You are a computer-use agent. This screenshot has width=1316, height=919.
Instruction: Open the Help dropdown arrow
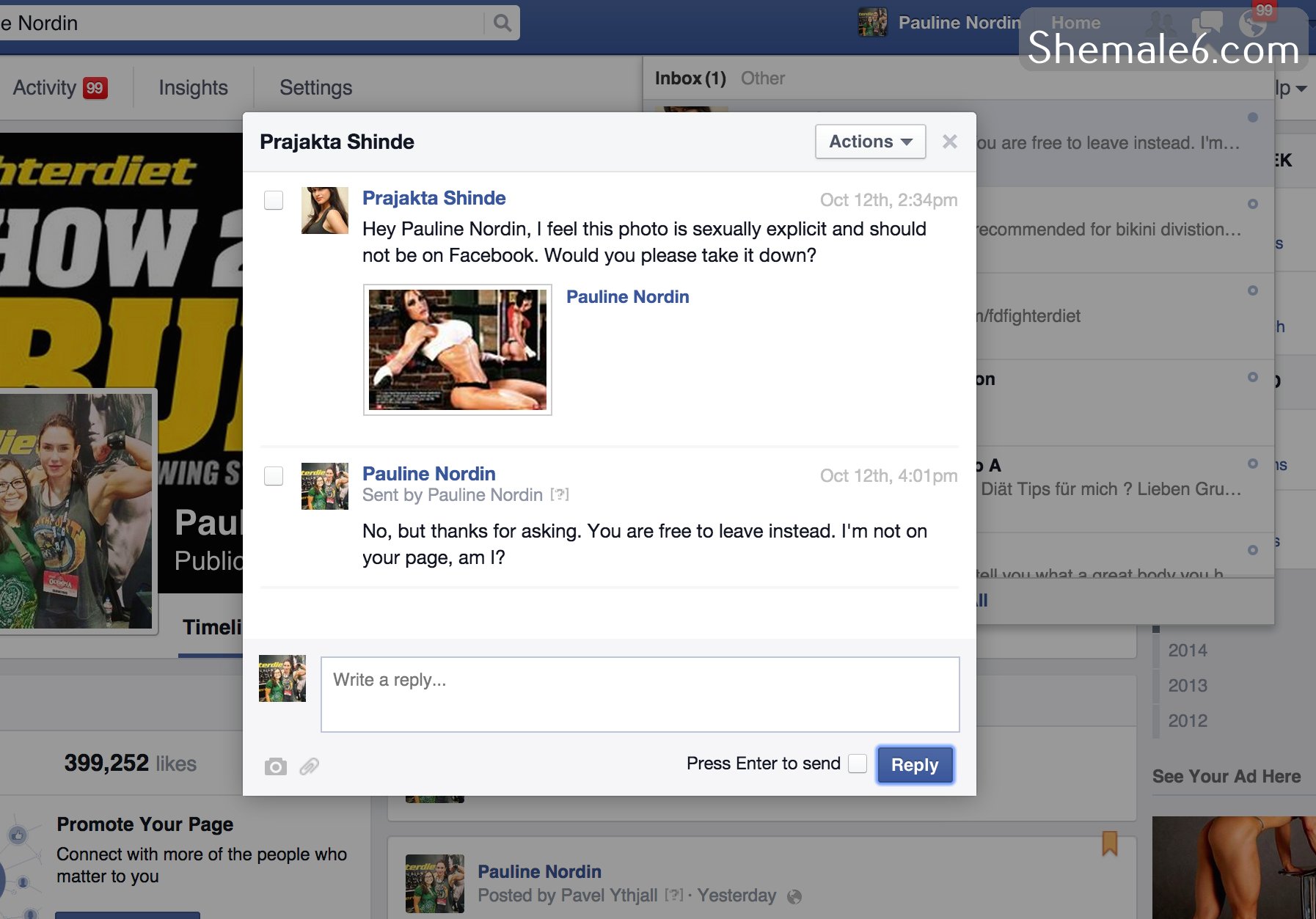[1301, 89]
